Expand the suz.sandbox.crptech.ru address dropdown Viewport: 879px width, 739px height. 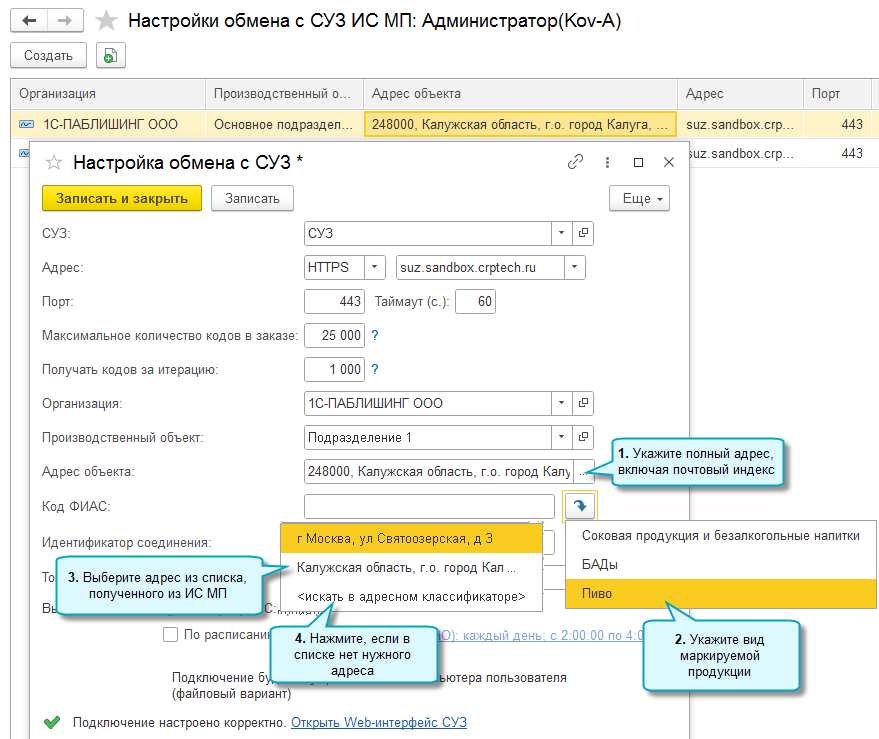(575, 267)
